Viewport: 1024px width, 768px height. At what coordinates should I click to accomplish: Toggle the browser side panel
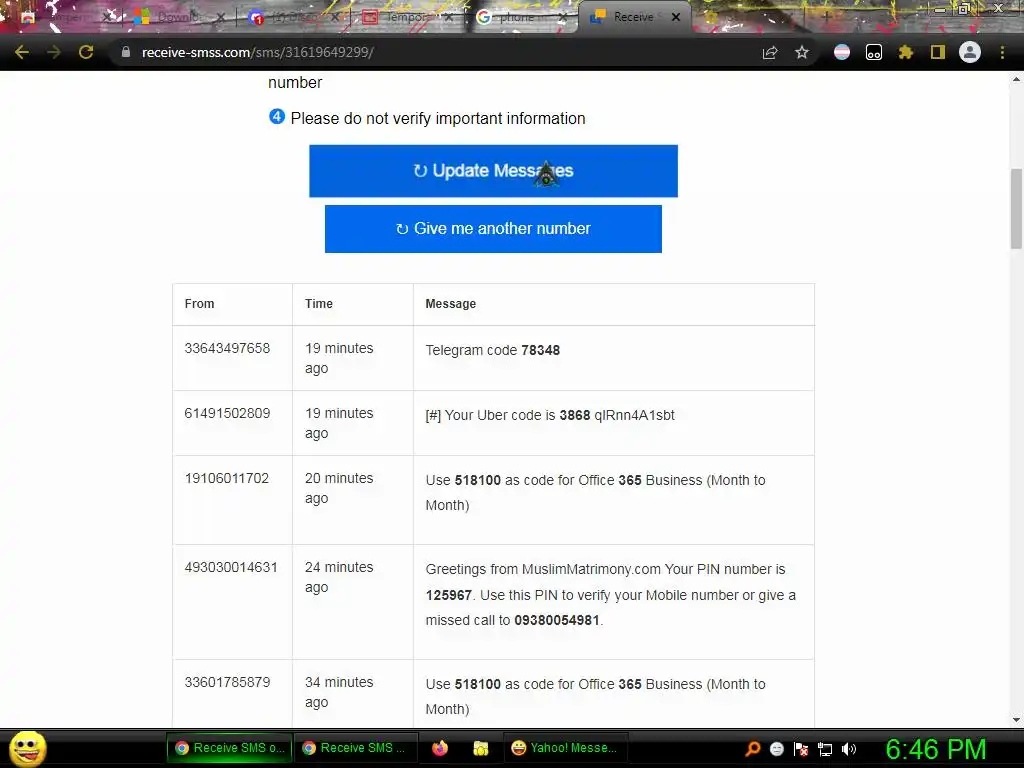point(938,52)
